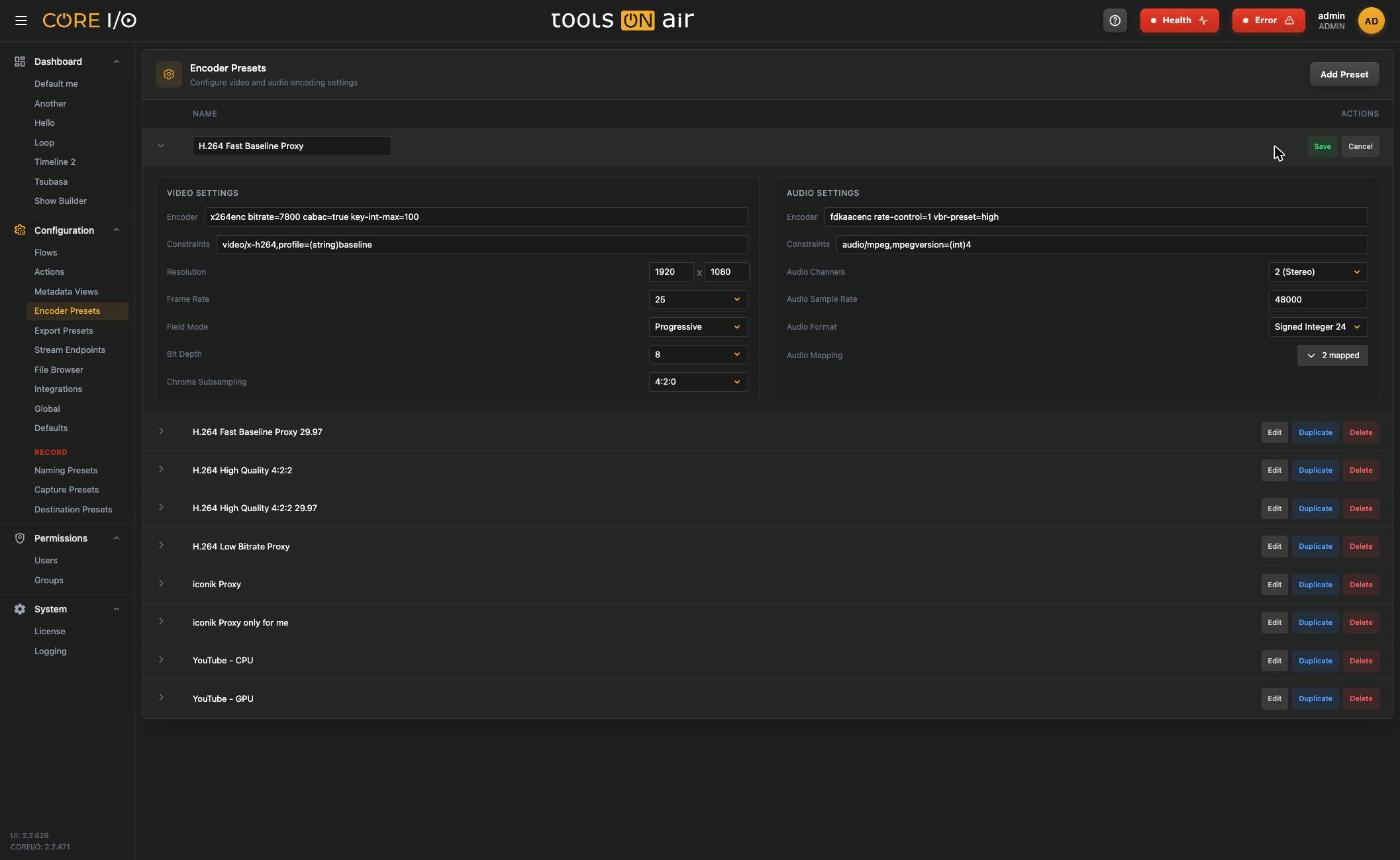Collapse the Dashboard sidebar section
This screenshot has height=860, width=1400.
click(116, 62)
